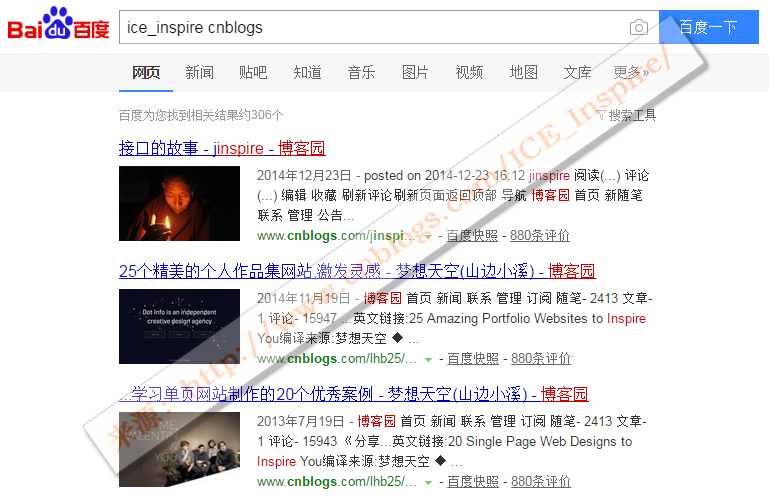The width and height of the screenshot is (769, 499).
Task: Open result 接口的故事 - jinspire - 博客园
Action: (222, 148)
